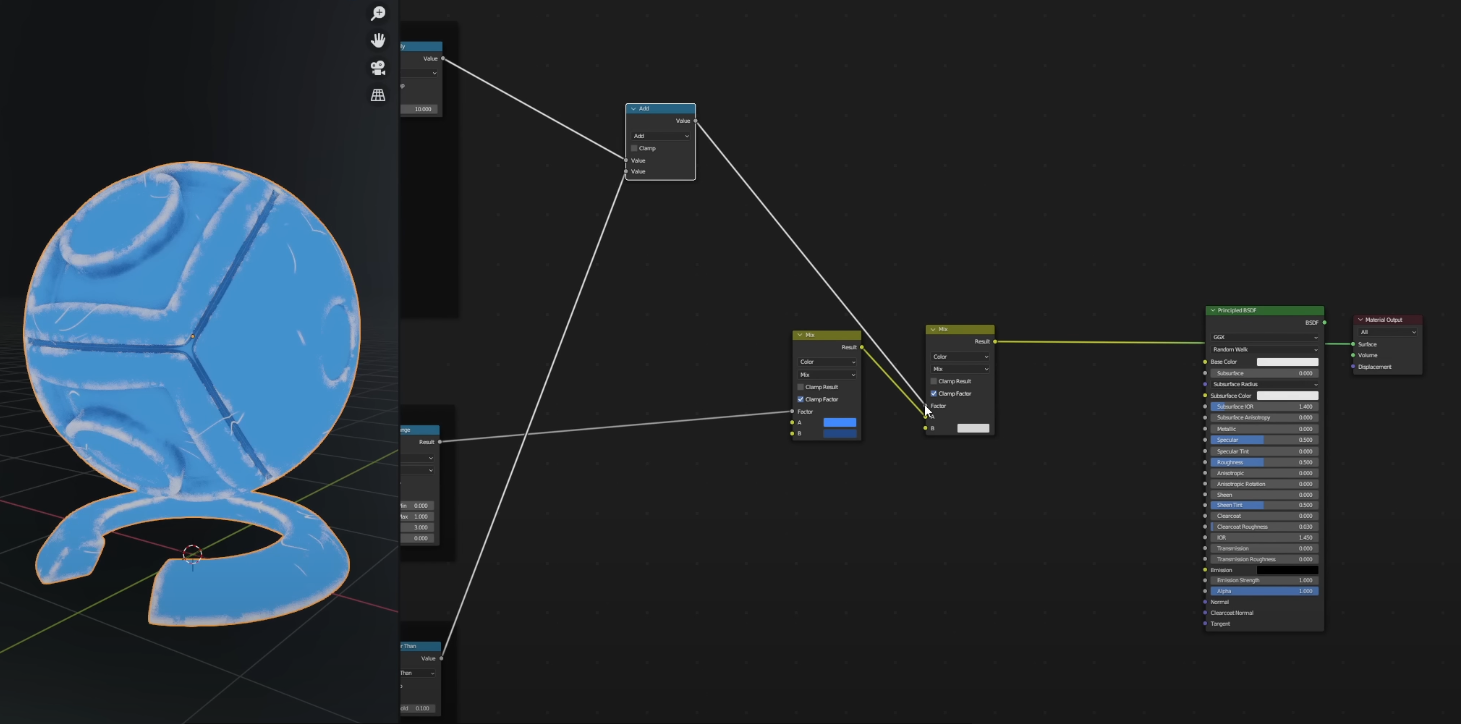Click the bright blue A color swatch
Screen dimensions: 1461x724
(x=840, y=422)
